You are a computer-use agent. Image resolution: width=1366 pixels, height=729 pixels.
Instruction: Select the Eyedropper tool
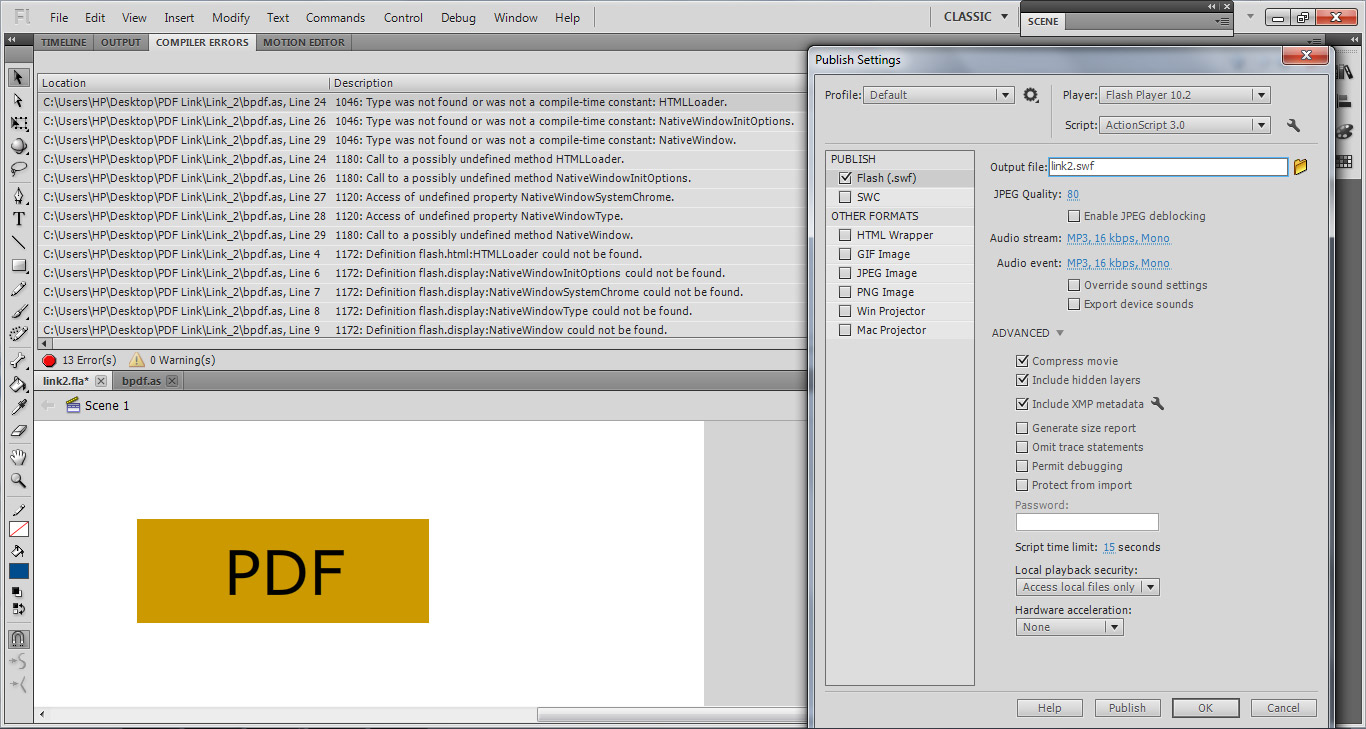click(x=18, y=407)
